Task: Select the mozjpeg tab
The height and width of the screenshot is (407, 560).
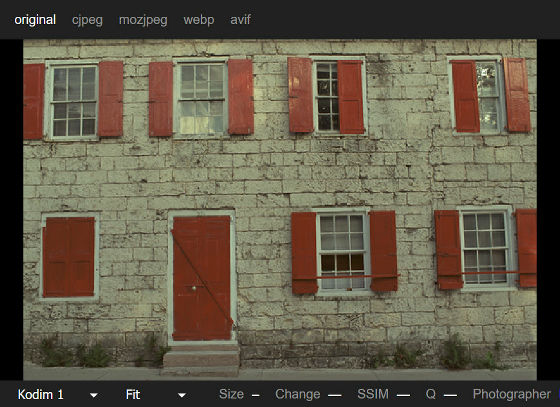Action: (x=143, y=20)
